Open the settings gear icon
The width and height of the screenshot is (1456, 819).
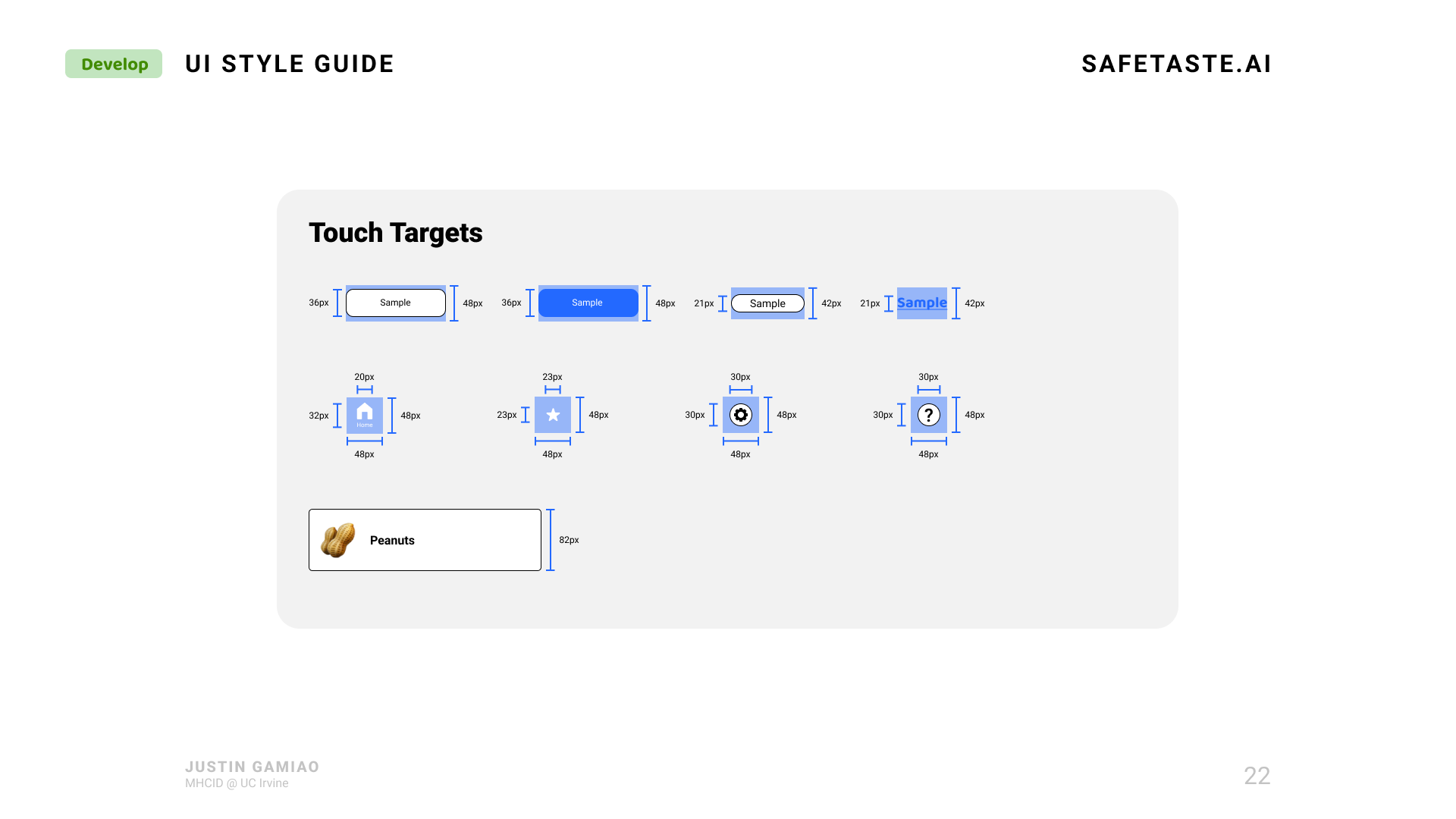click(x=741, y=415)
